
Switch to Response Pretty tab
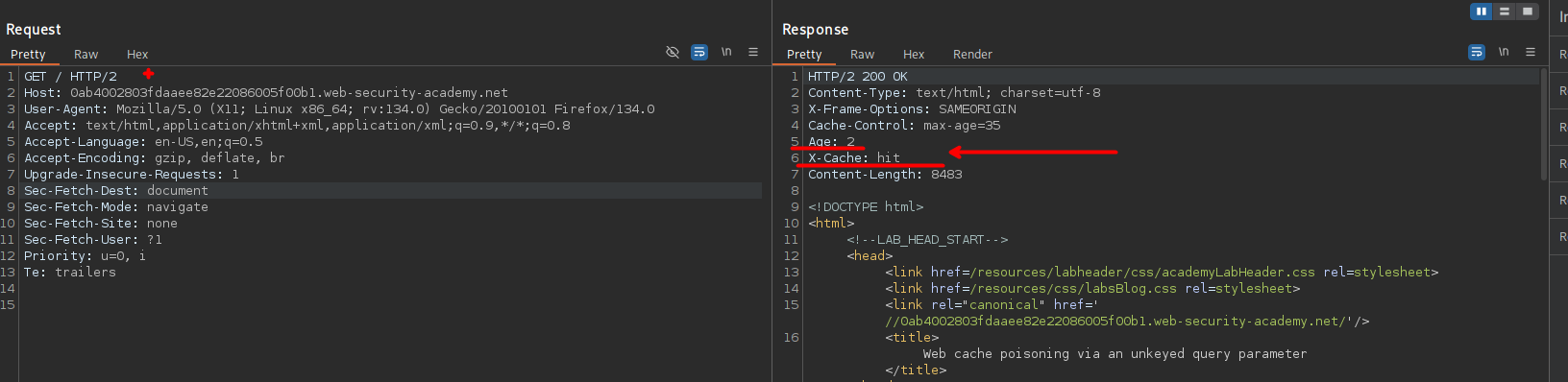point(804,55)
